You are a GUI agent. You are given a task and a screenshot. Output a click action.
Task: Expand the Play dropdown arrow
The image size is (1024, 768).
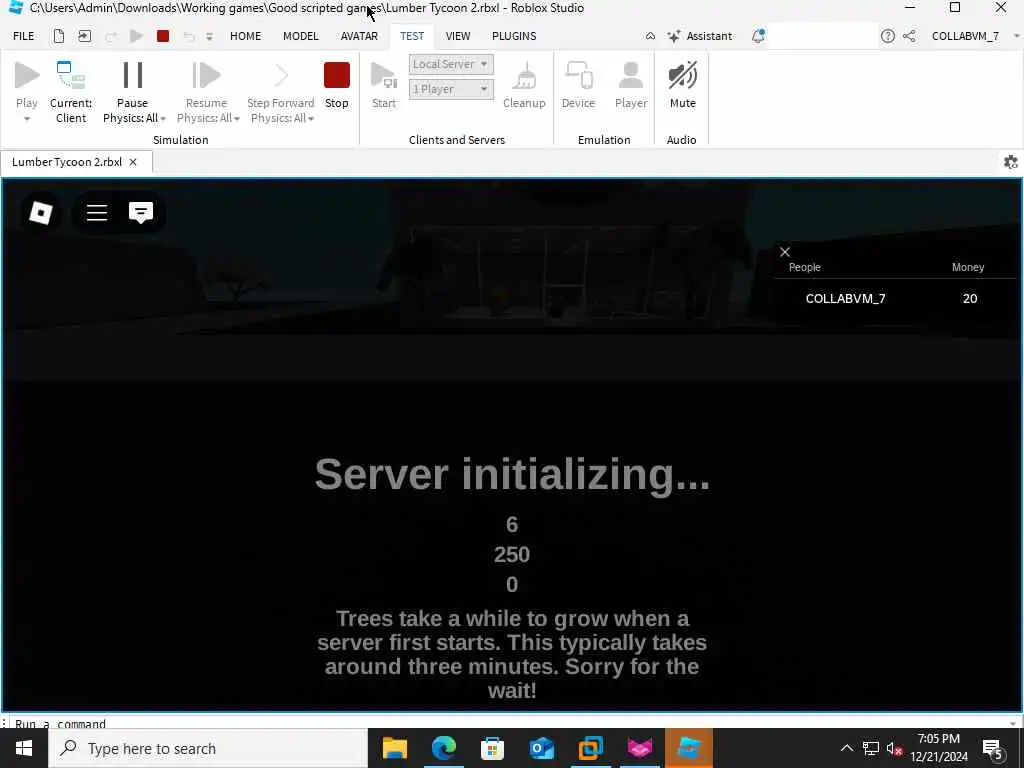[27, 119]
